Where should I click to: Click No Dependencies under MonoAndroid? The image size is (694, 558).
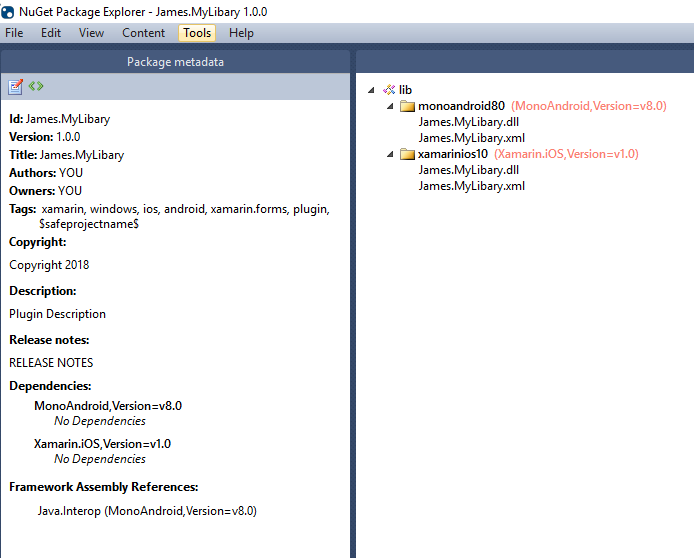pyautogui.click(x=100, y=420)
